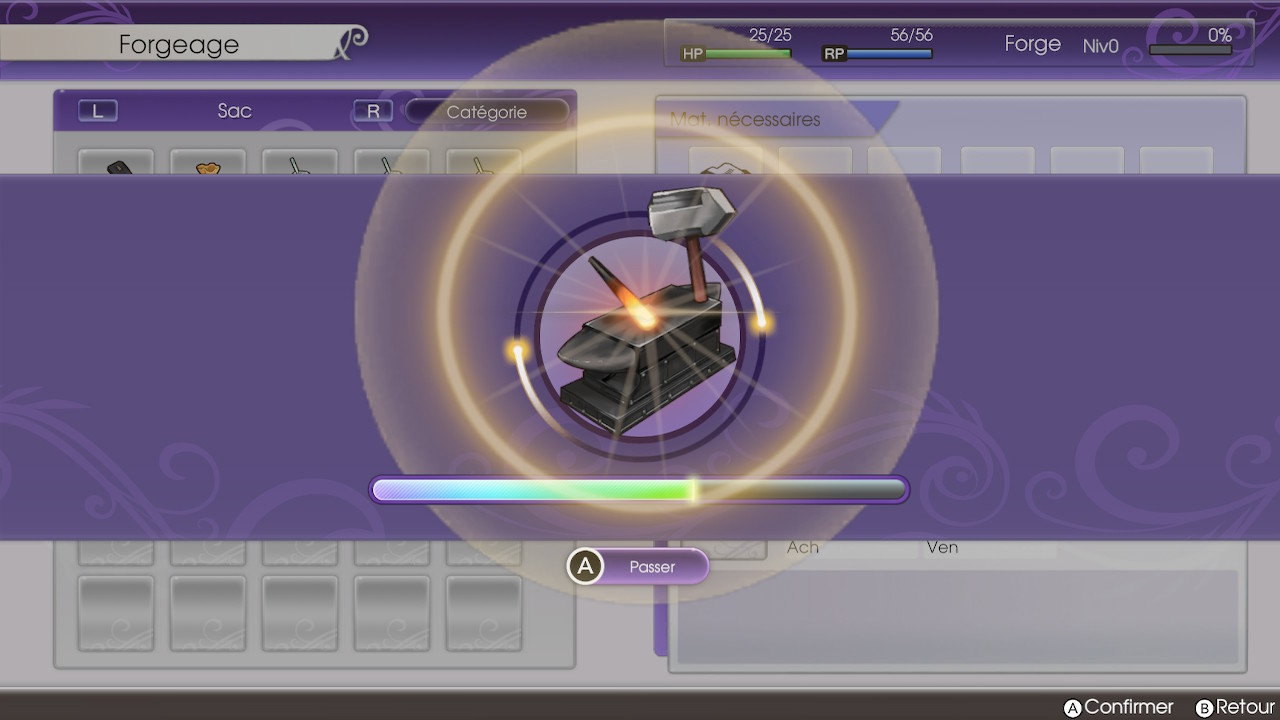
Task: Click the Forgeage title label
Action: (179, 44)
